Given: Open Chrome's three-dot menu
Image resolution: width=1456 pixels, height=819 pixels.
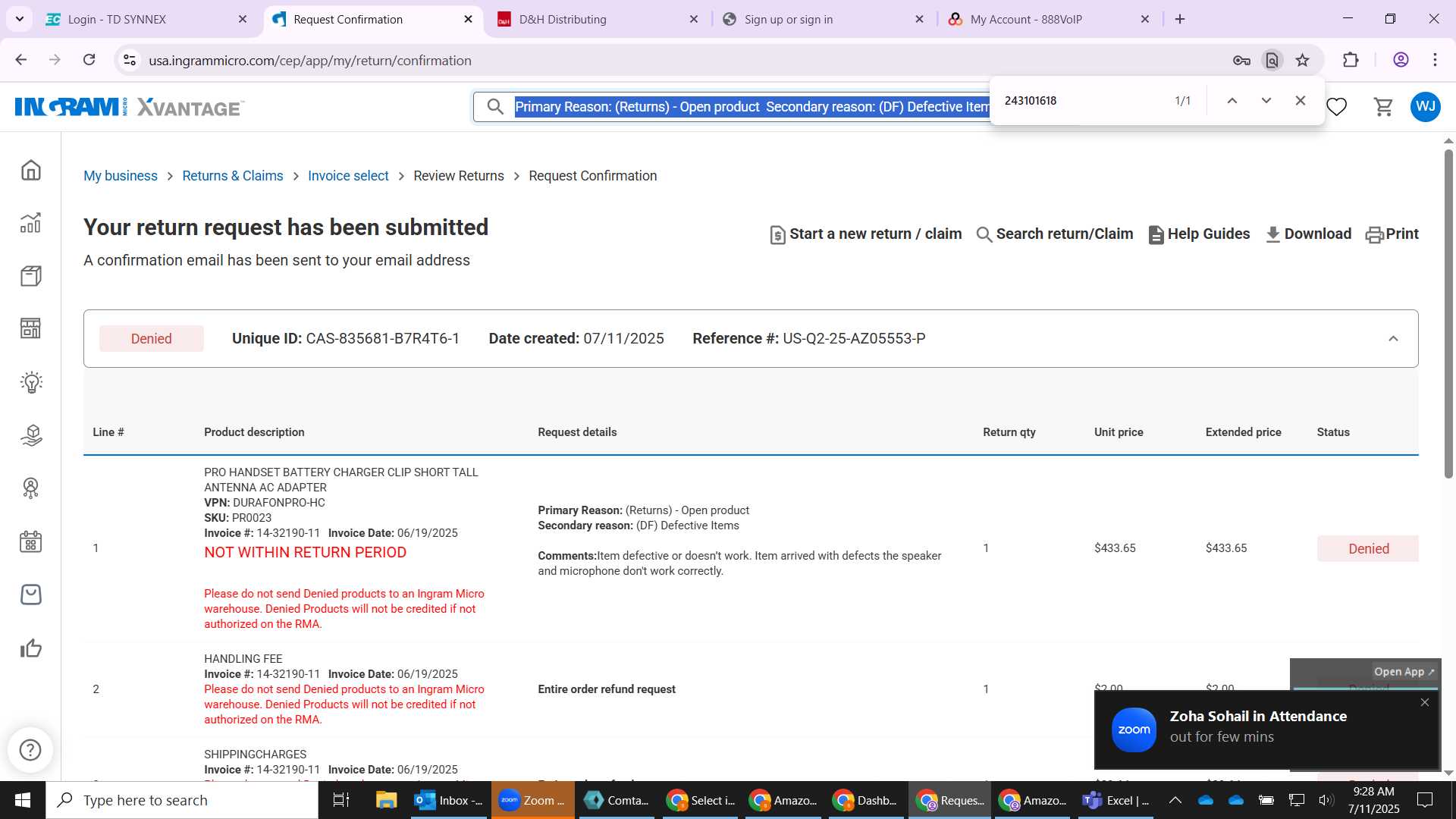Looking at the screenshot, I should point(1435,60).
